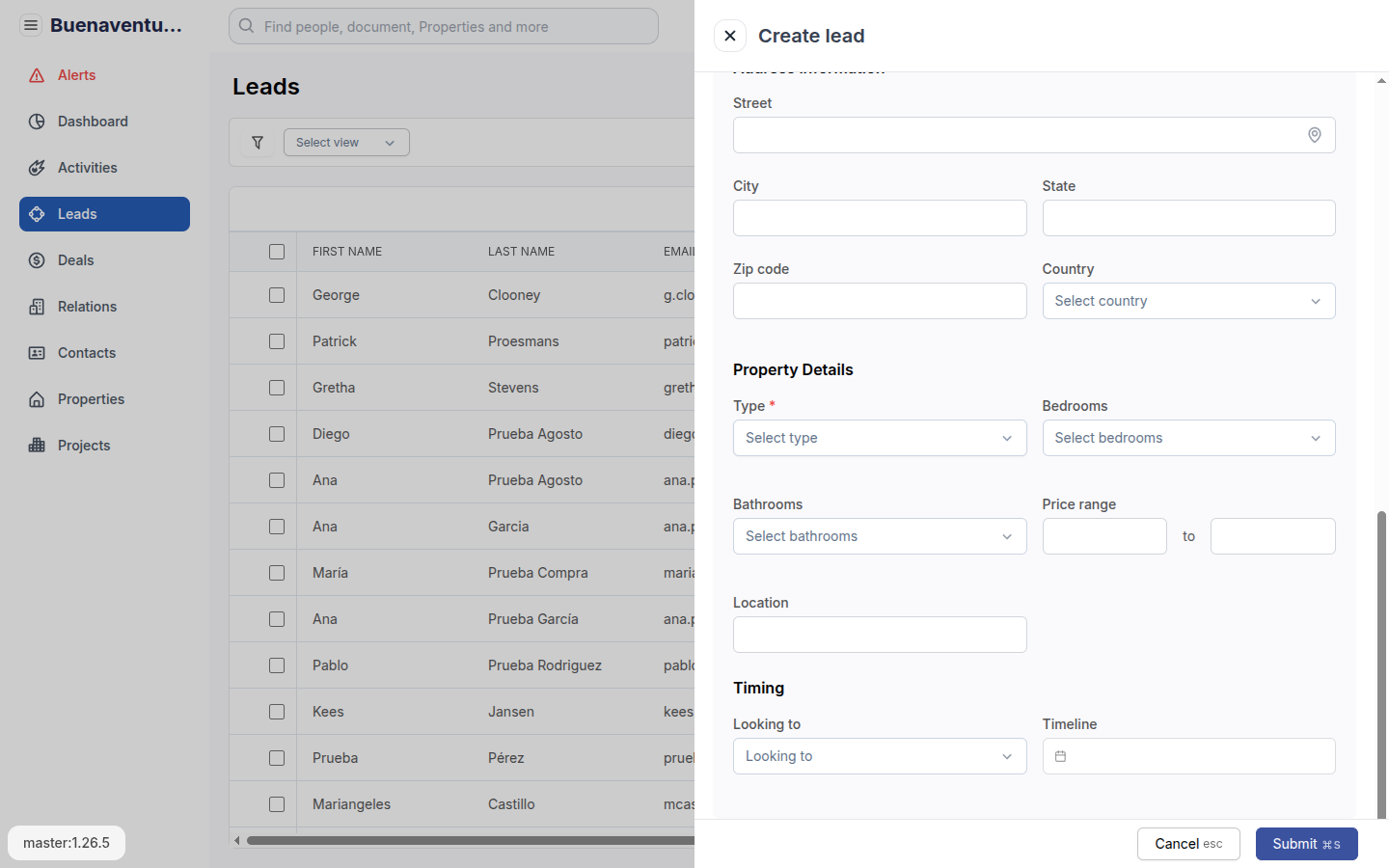This screenshot has width=1389, height=868.
Task: Select the Leads sidebar item
Action: 104,214
